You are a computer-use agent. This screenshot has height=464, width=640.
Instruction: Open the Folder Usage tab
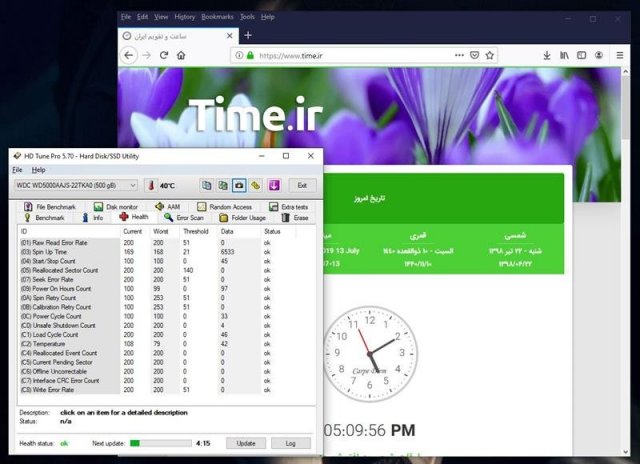(x=242, y=218)
